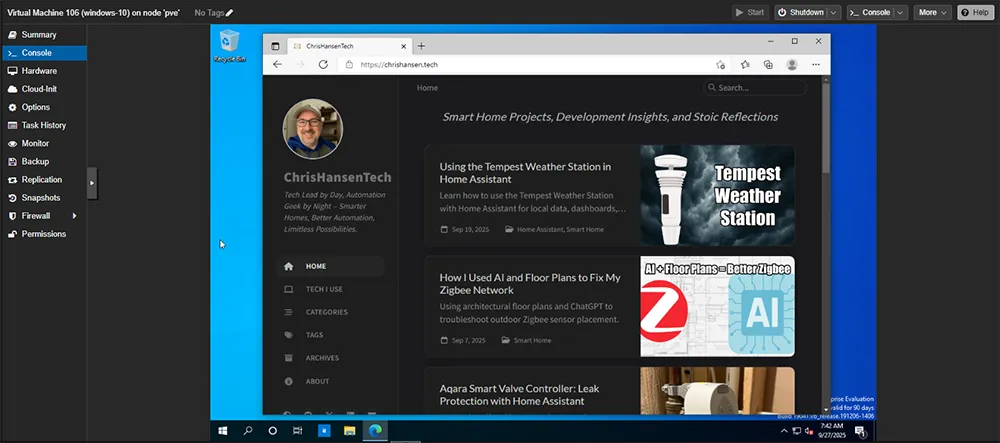Collapse the Proxmox sidebar panel handle
This screenshot has width=1000, height=443.
coord(92,182)
